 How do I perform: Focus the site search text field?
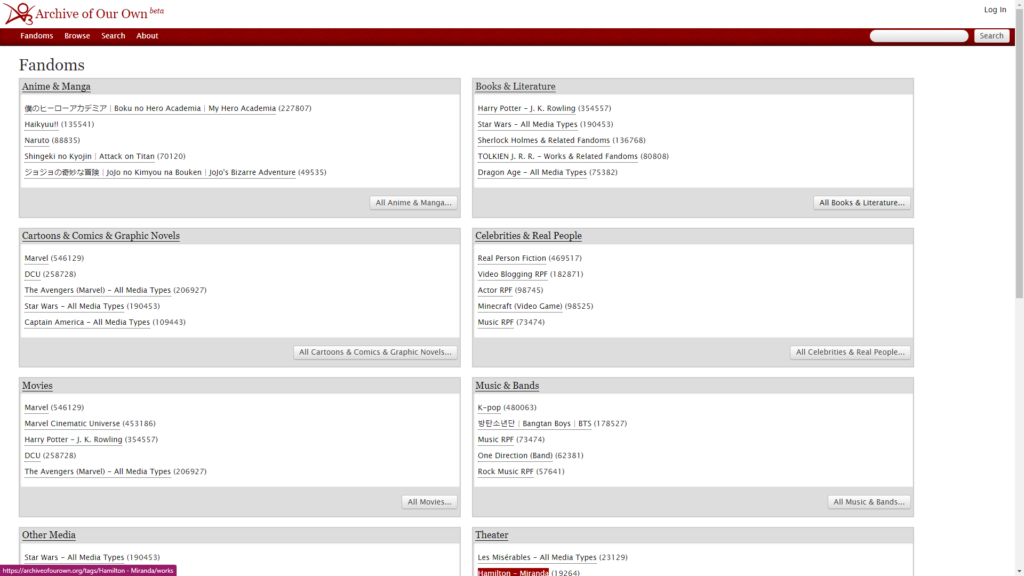point(919,36)
